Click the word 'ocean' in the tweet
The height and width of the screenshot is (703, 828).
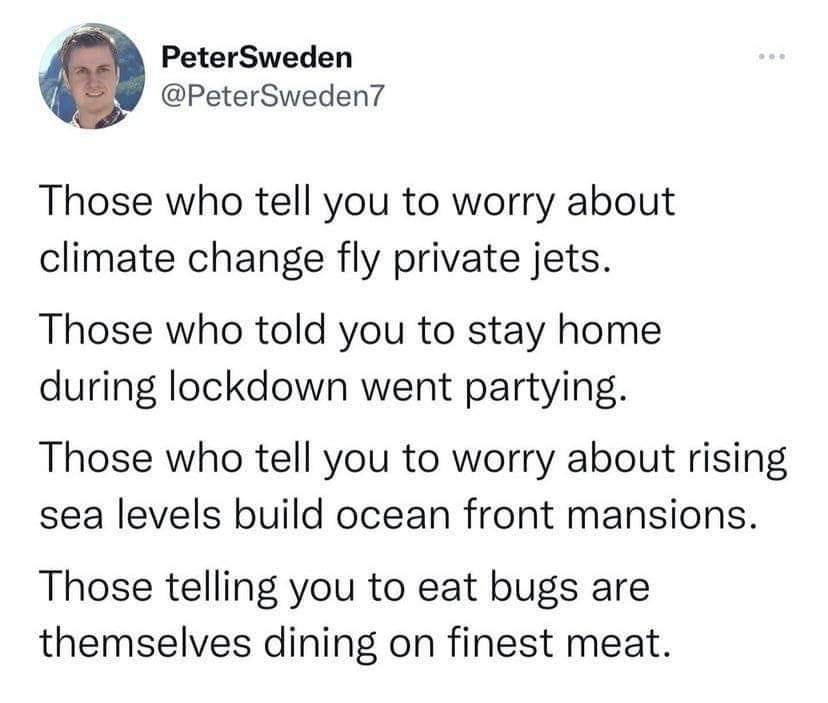[393, 516]
